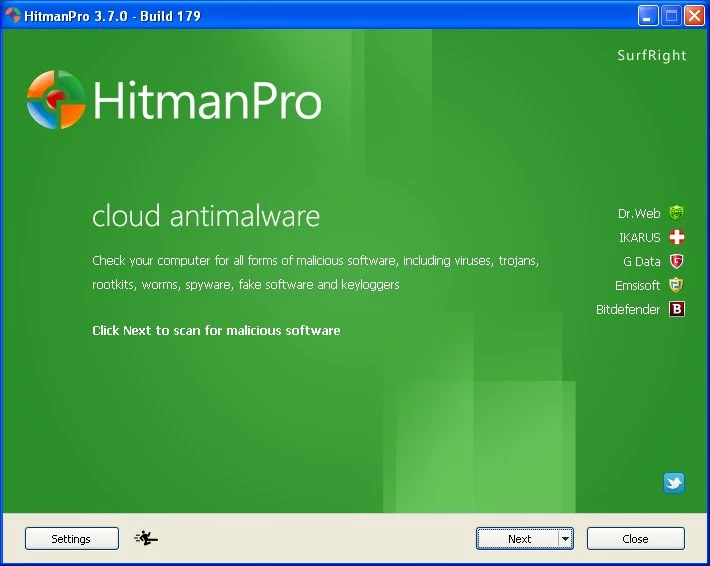Click the HitmanPro circular logo
This screenshot has height=566, width=710.
click(56, 100)
